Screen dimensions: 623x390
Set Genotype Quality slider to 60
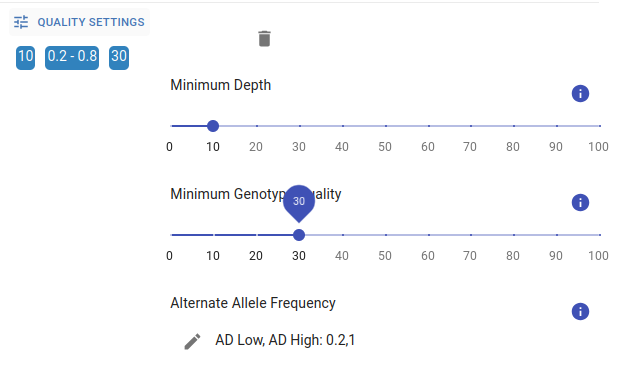pos(429,235)
